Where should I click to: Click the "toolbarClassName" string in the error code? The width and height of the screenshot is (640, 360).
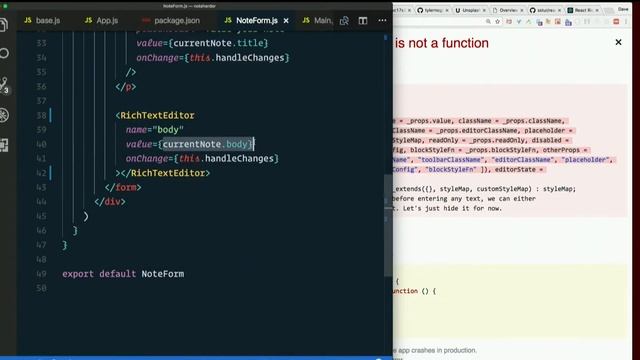(451, 160)
